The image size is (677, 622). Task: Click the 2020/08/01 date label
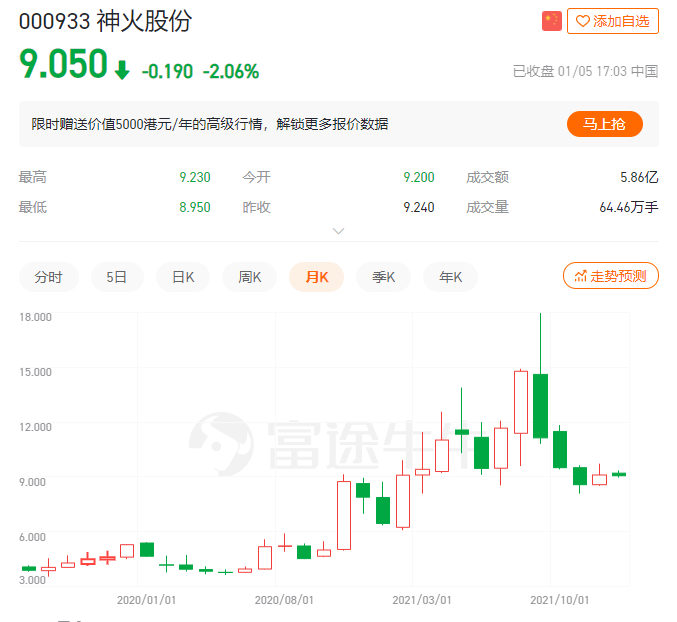(284, 600)
